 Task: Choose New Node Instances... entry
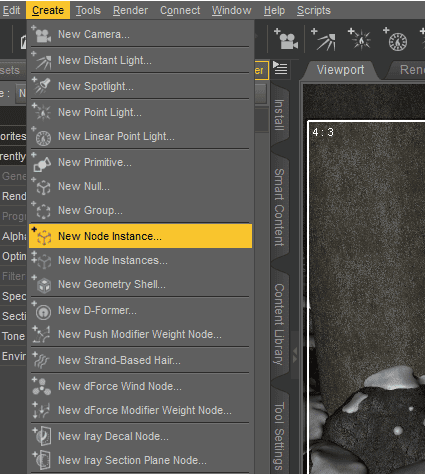[x=140, y=260]
